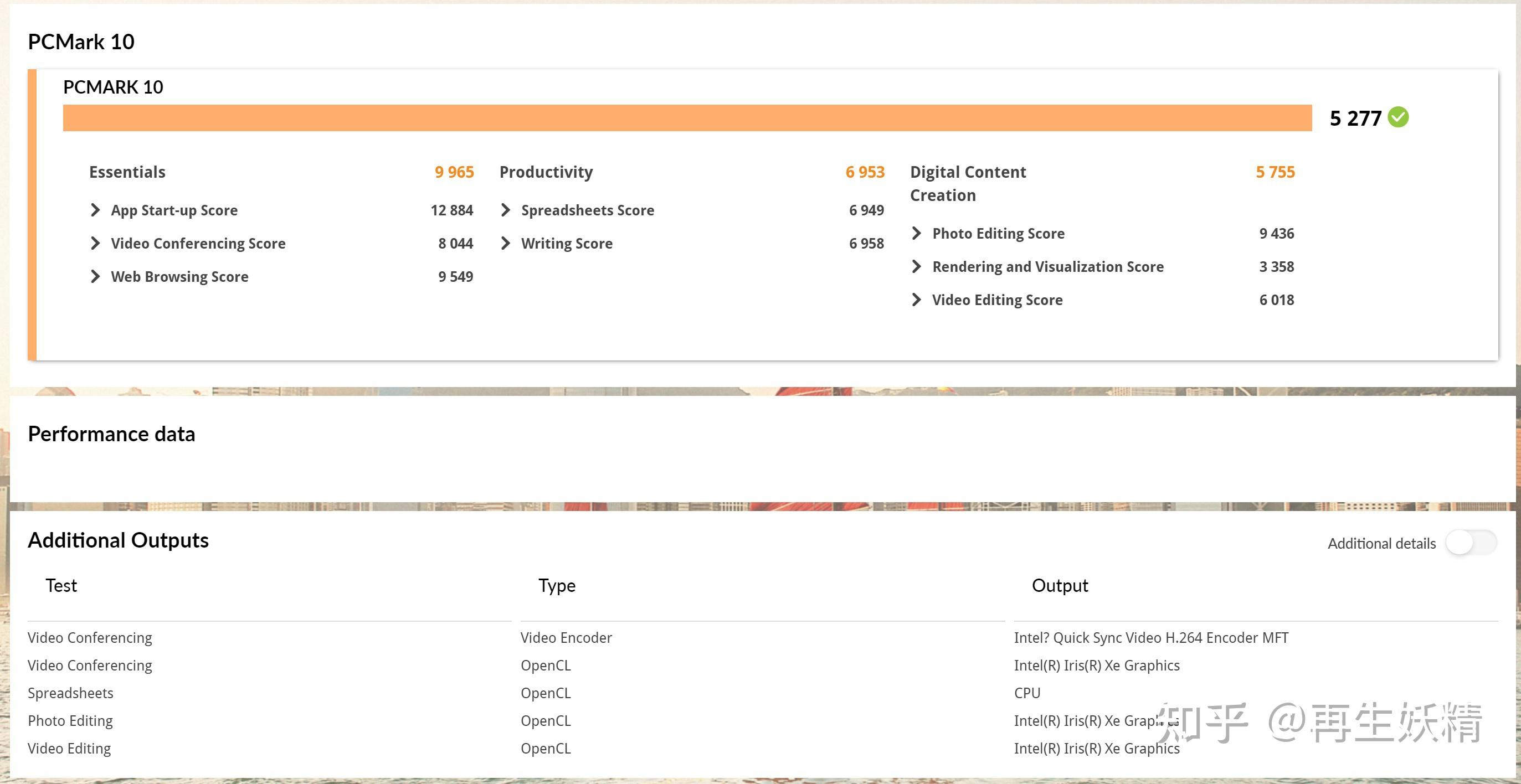Expand the Writing Score chevron
This screenshot has height=784, width=1521.
point(505,243)
